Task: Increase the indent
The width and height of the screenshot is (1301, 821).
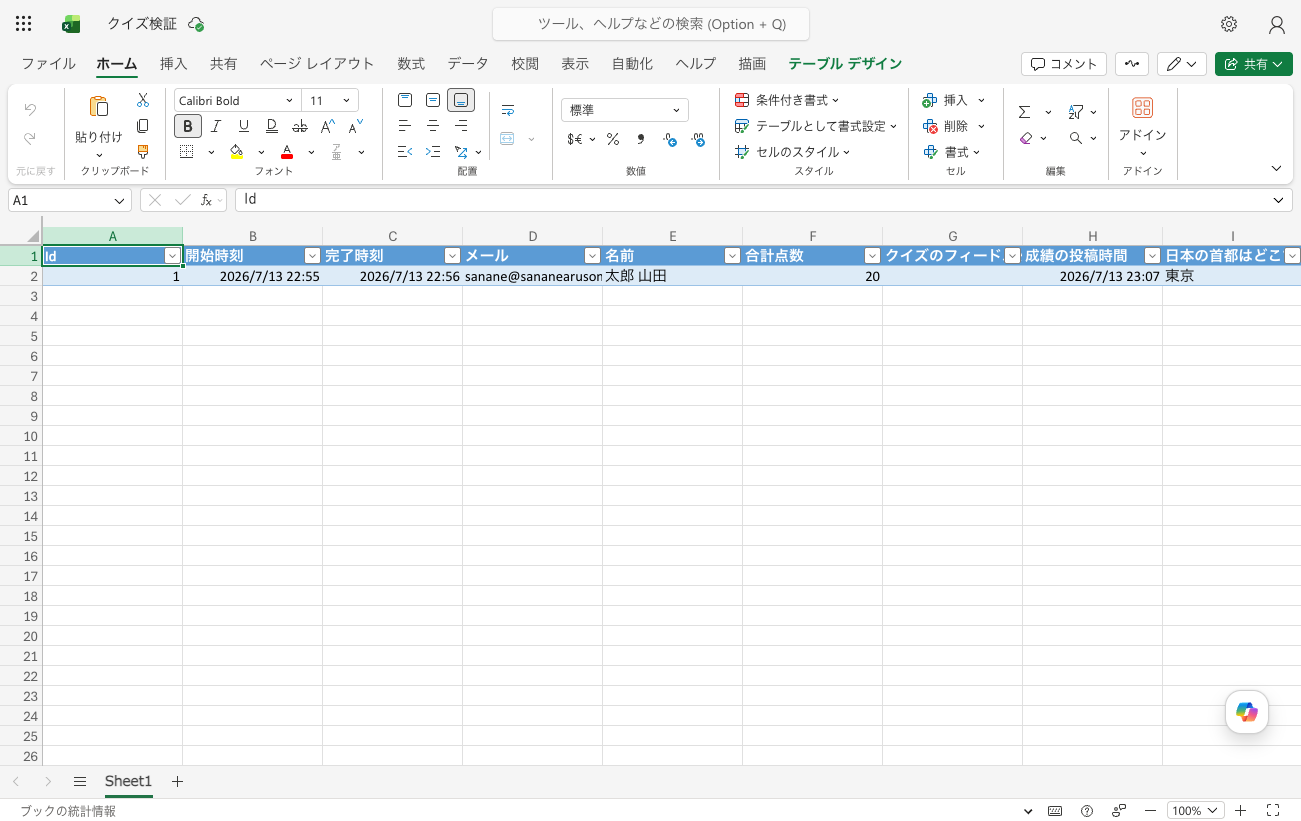Action: pos(433,152)
